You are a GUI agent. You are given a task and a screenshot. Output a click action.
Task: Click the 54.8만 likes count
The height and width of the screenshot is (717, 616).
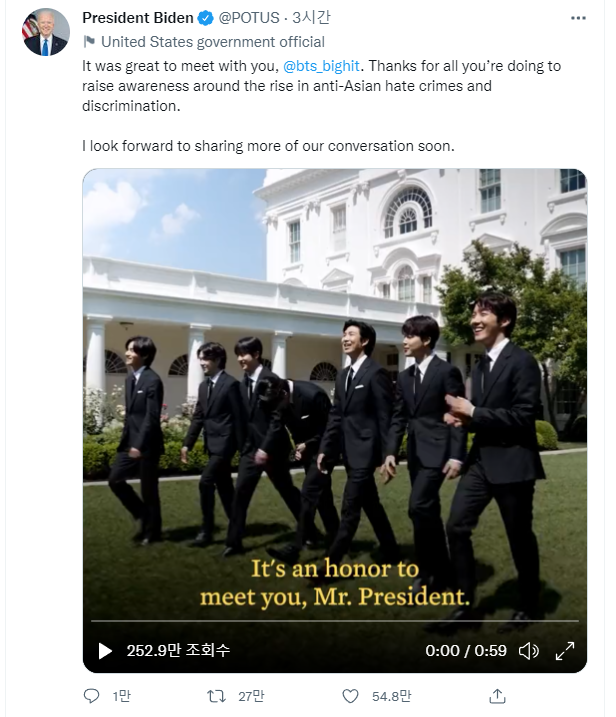click(x=388, y=695)
